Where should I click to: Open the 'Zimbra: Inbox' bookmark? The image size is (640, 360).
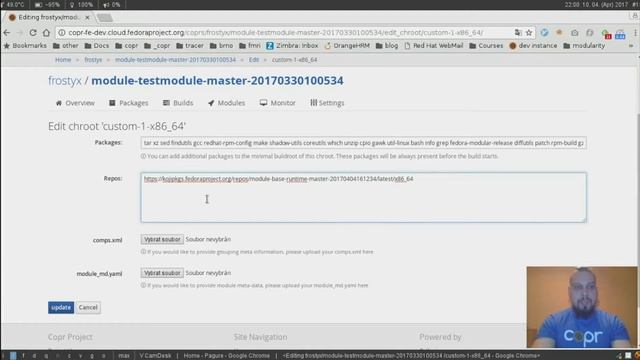point(292,46)
